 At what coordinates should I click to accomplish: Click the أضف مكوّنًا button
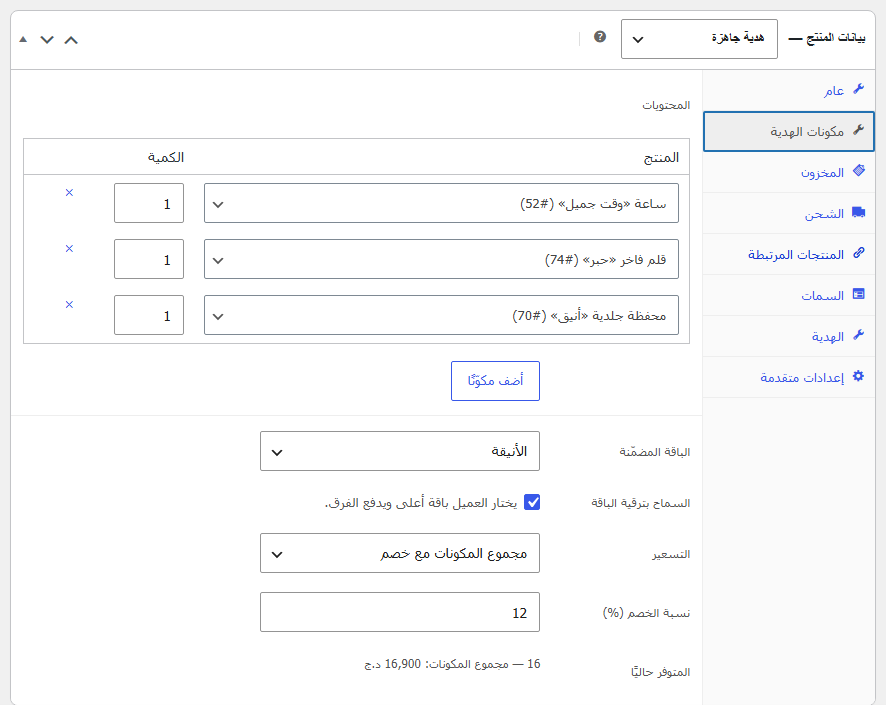[495, 381]
